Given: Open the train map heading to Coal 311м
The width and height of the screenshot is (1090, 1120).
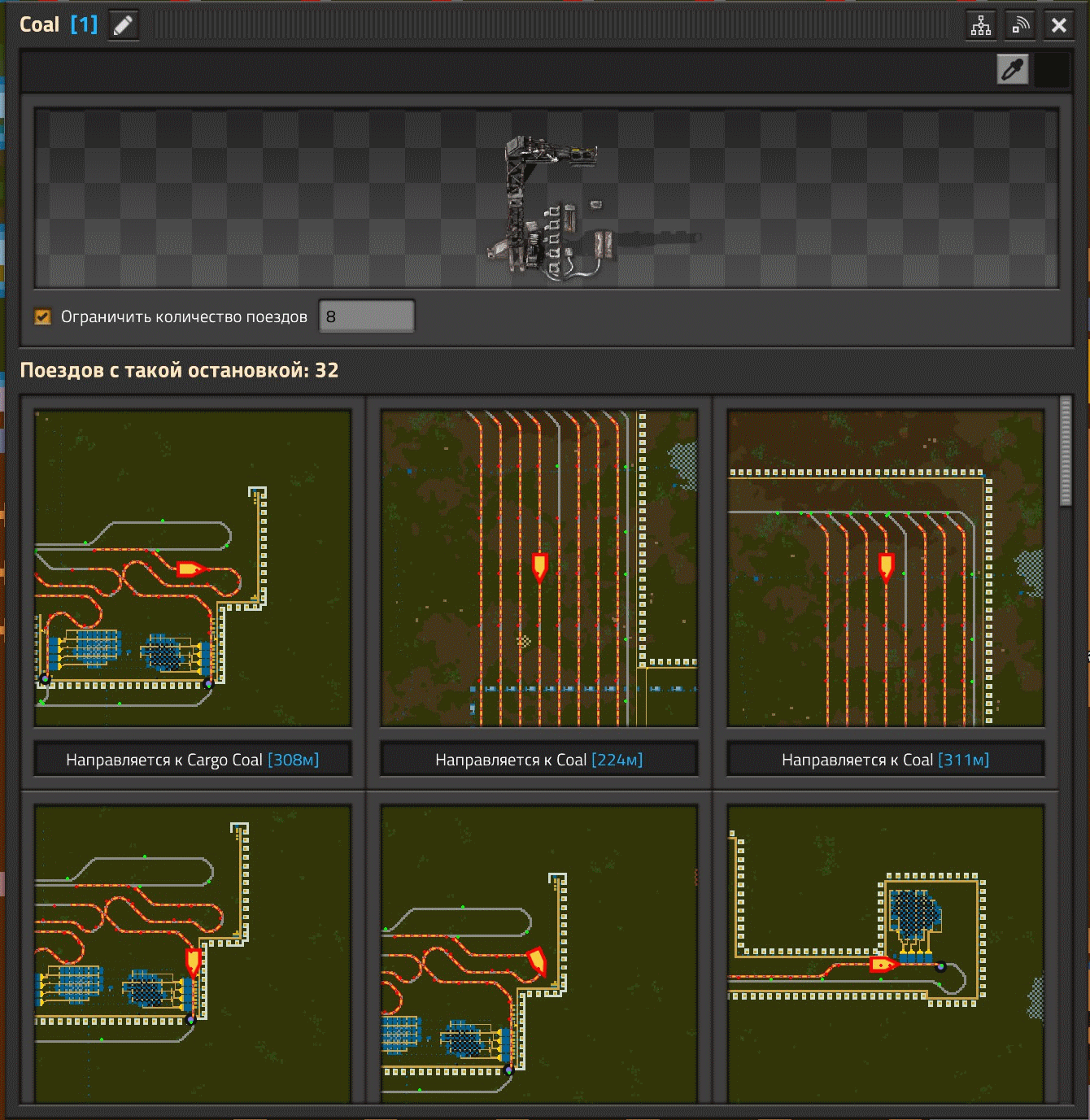Looking at the screenshot, I should (x=886, y=569).
